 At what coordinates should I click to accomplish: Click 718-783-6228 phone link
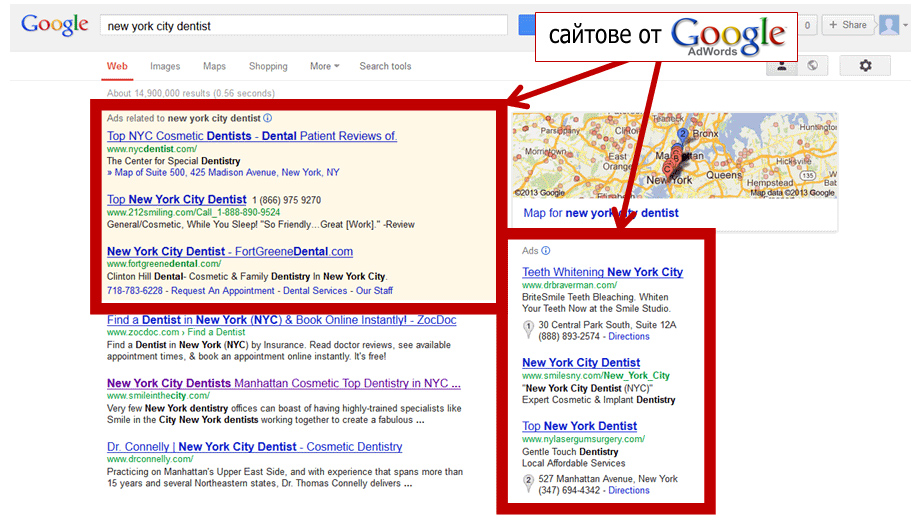[x=135, y=290]
